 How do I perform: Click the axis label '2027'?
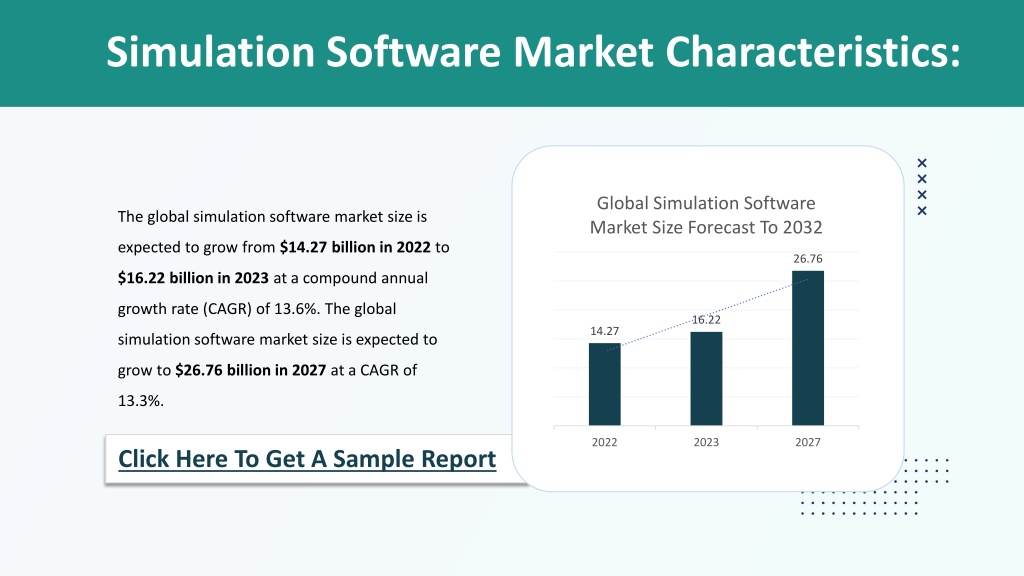tap(808, 442)
